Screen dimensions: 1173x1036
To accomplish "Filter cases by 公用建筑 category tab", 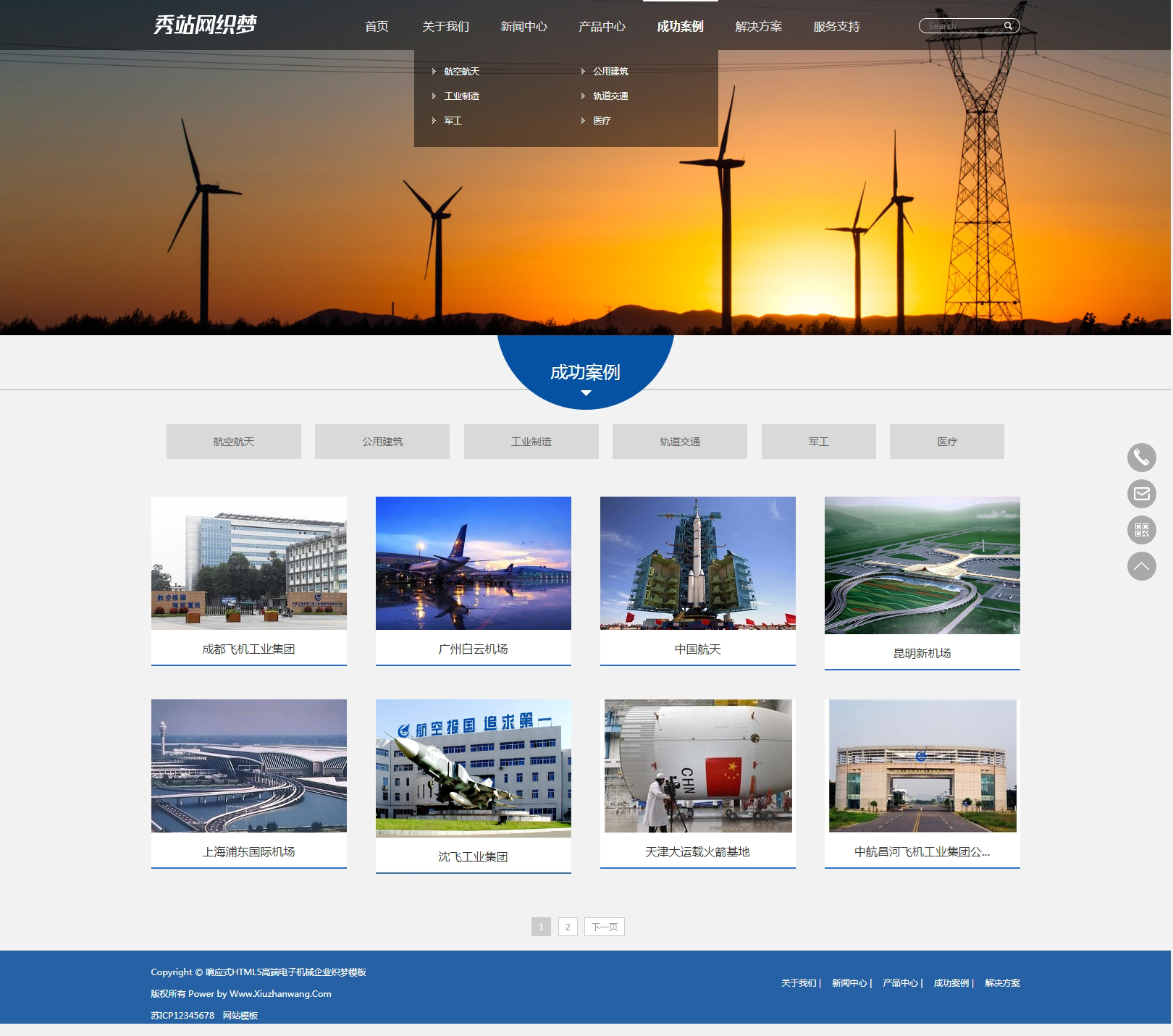I will click(x=382, y=442).
